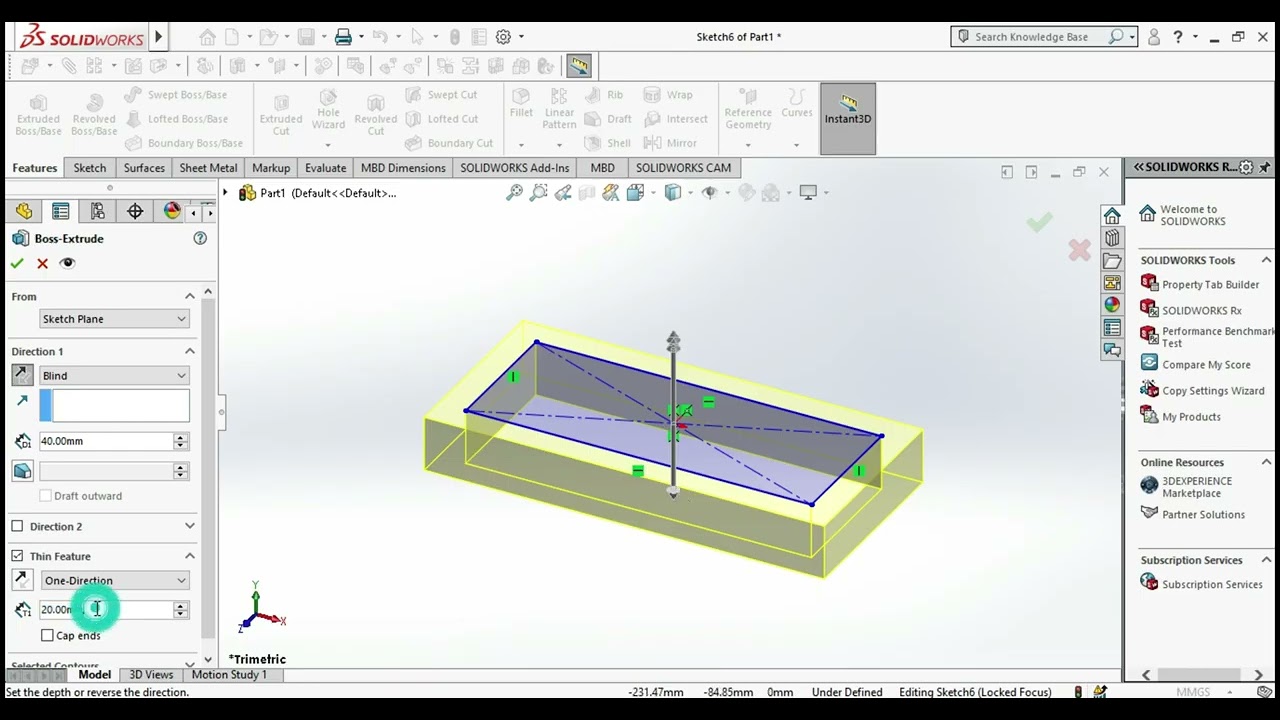
Task: Click the Thin Feature reverse direction button
Action: pos(22,580)
